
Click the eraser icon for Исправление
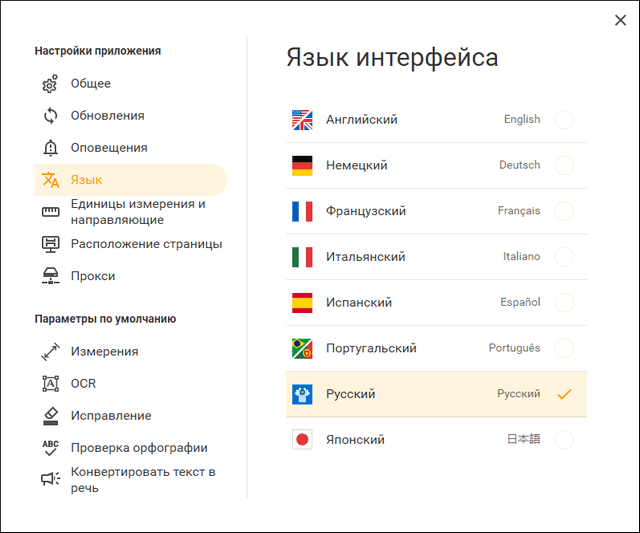(50, 415)
